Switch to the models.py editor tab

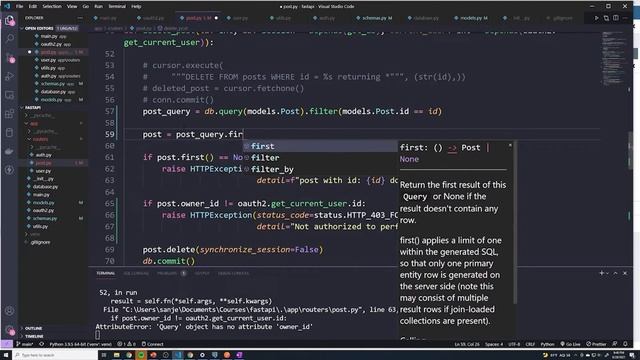473,18
